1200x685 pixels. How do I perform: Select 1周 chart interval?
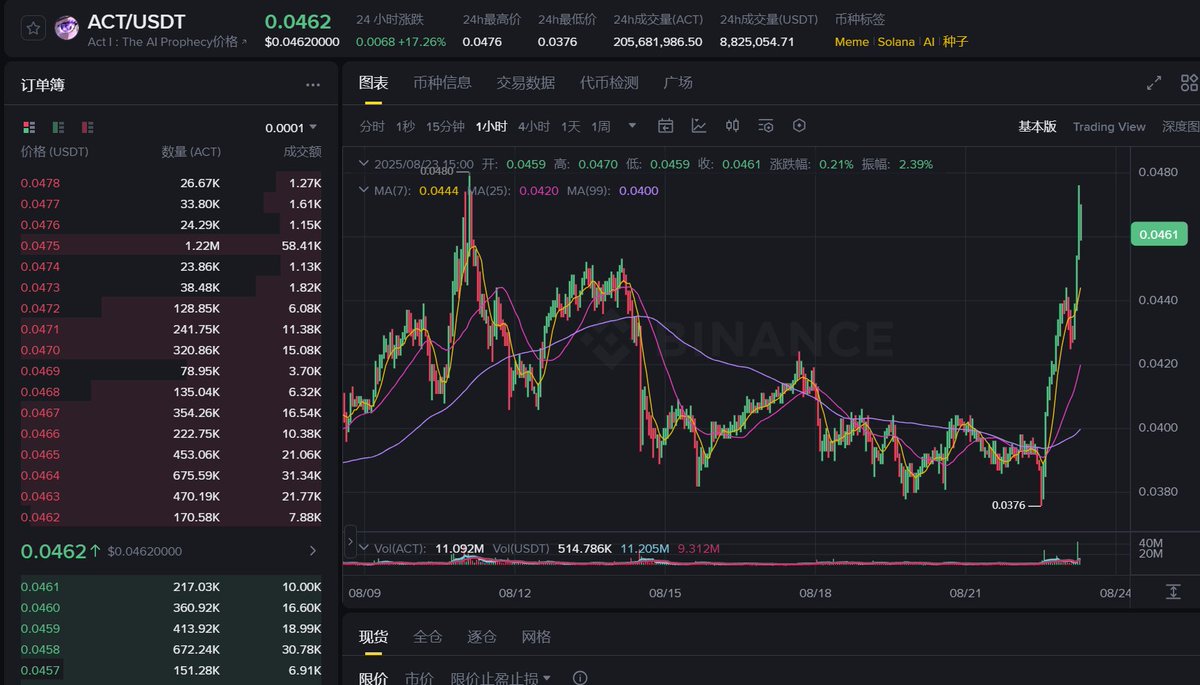pyautogui.click(x=601, y=126)
